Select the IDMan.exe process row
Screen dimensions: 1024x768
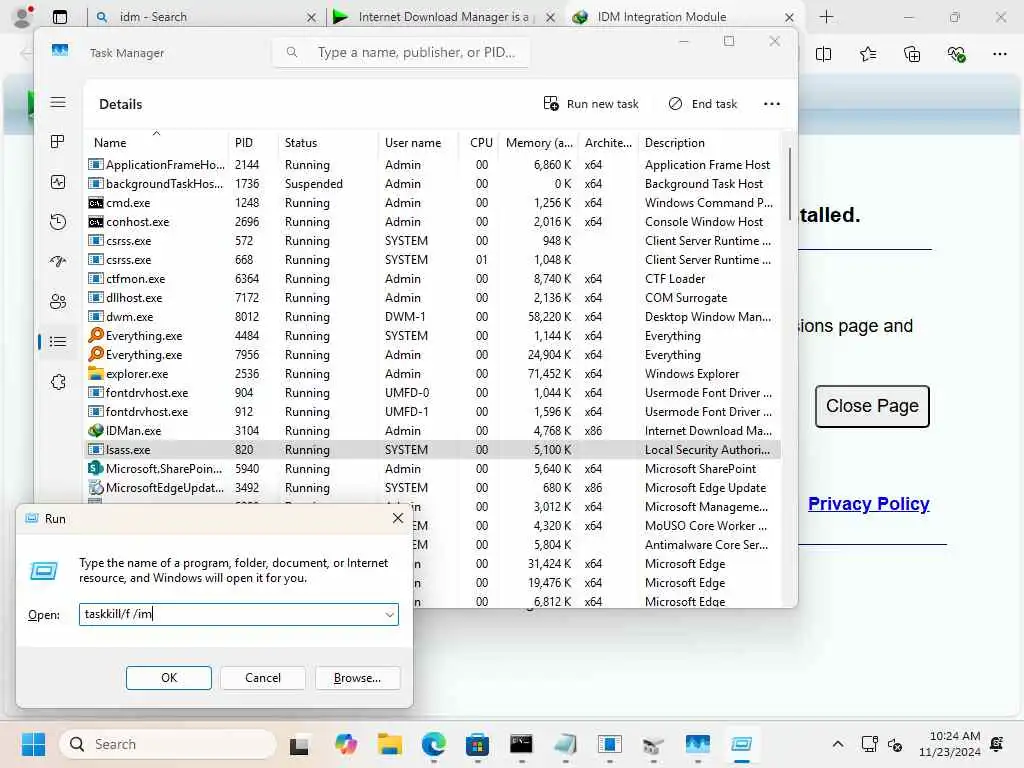pyautogui.click(x=433, y=431)
